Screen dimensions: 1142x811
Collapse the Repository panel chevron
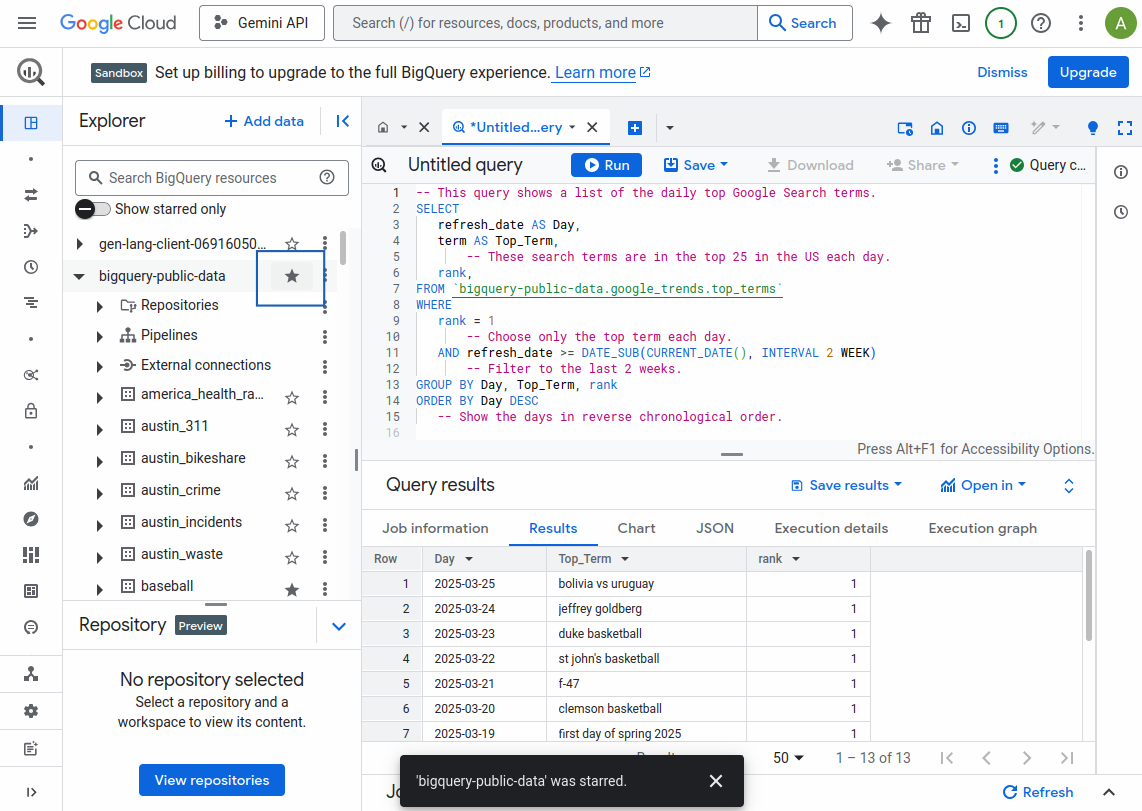click(339, 626)
